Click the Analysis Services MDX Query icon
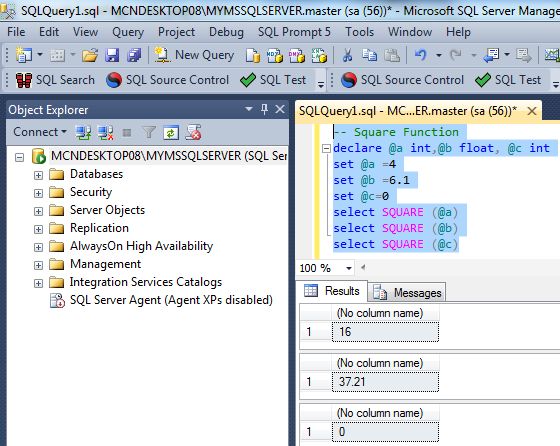560x446 pixels. point(275,56)
